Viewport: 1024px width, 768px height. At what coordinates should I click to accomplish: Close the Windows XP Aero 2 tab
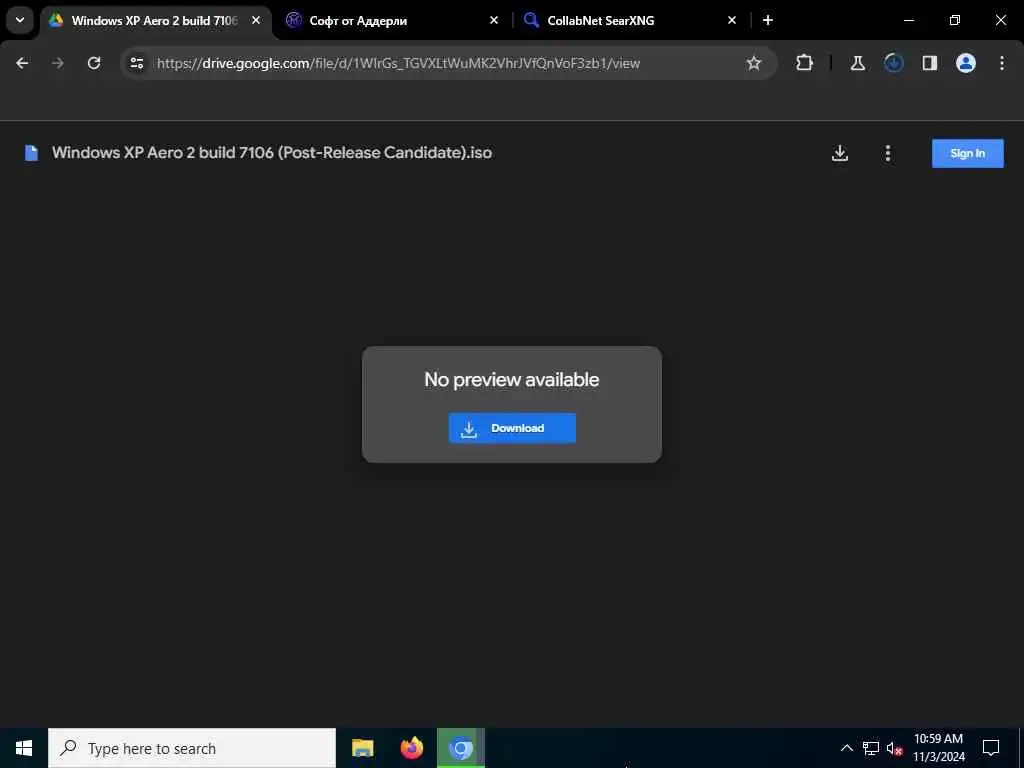coord(256,20)
